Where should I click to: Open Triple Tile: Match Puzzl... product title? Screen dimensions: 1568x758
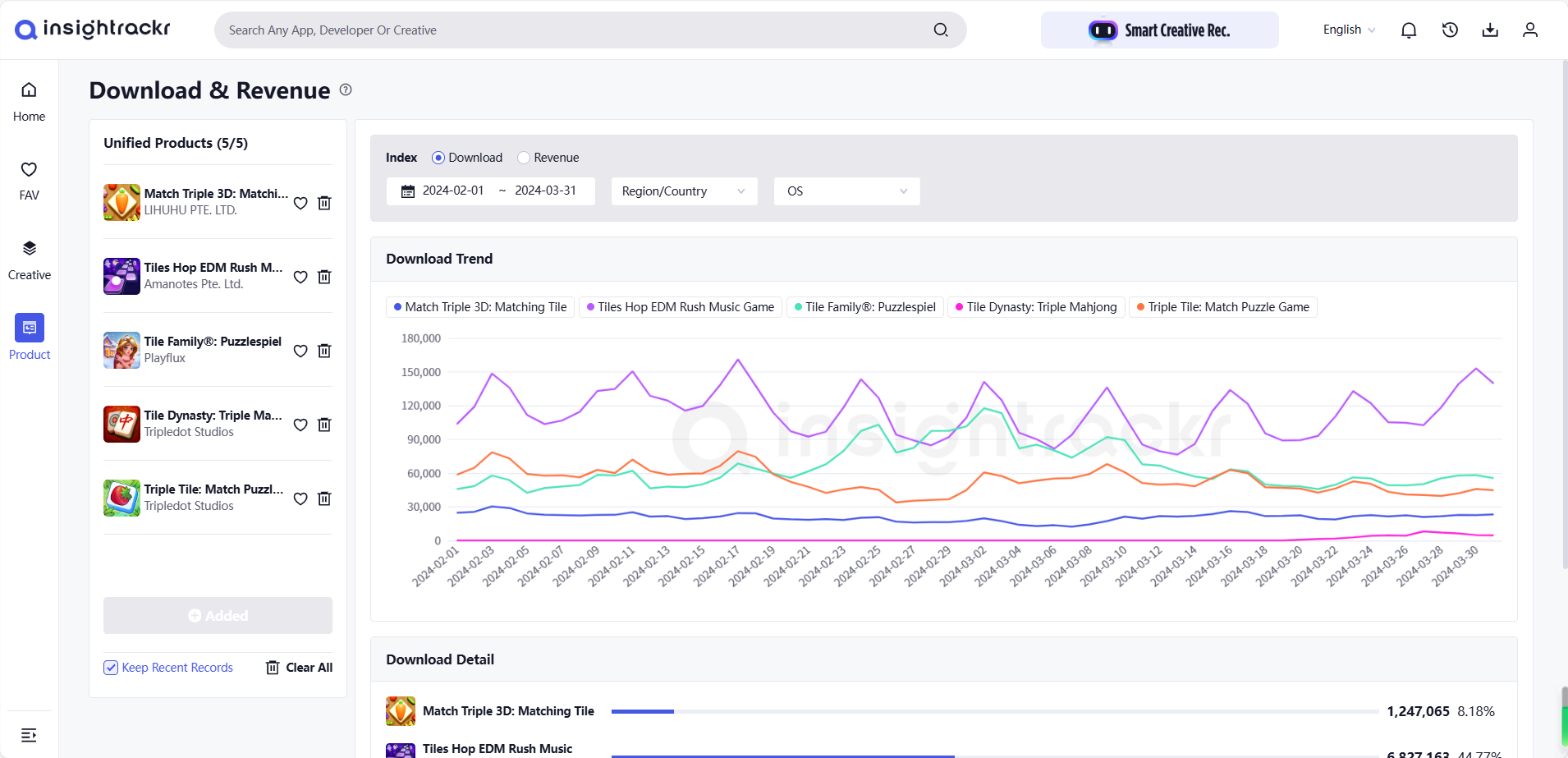[x=213, y=489]
